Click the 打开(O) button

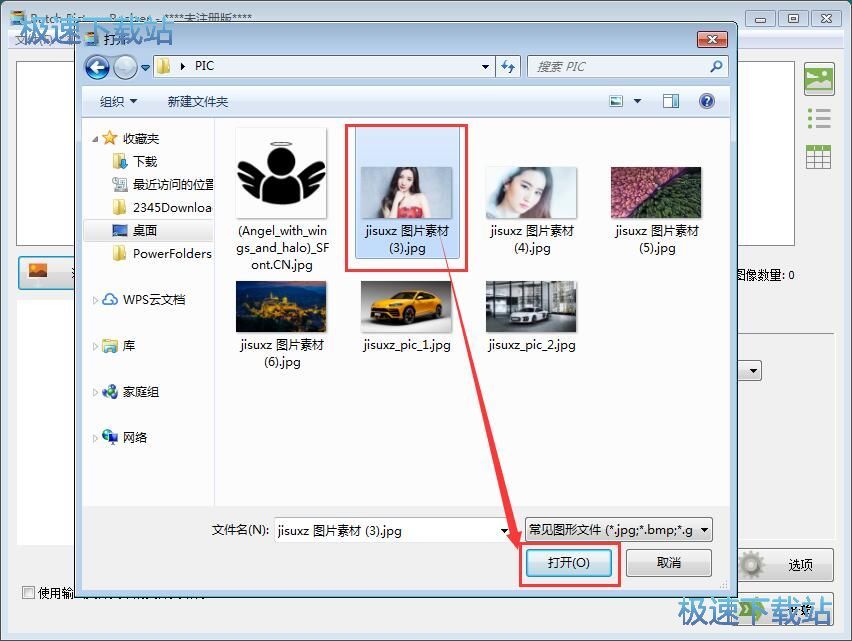pyautogui.click(x=569, y=562)
